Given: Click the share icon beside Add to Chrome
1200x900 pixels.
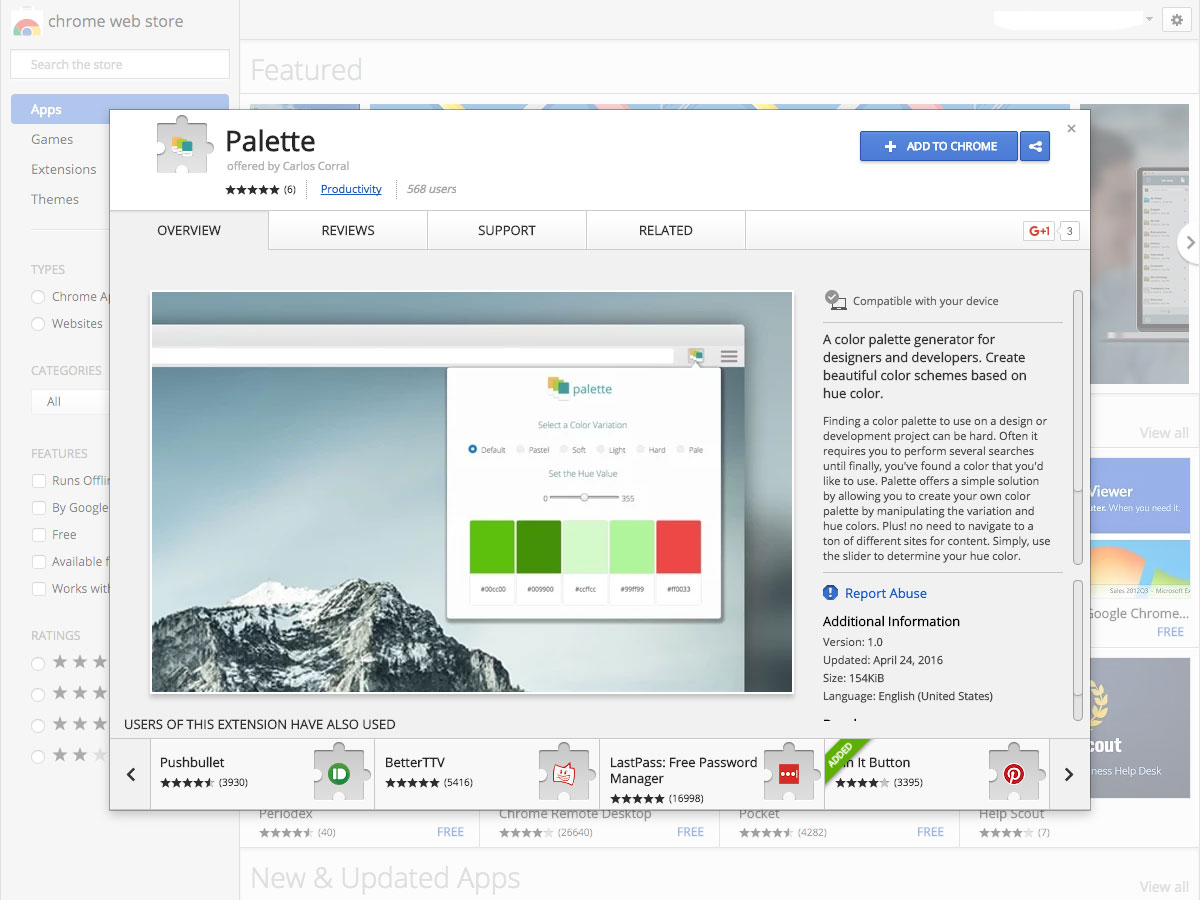Looking at the screenshot, I should click(x=1035, y=146).
